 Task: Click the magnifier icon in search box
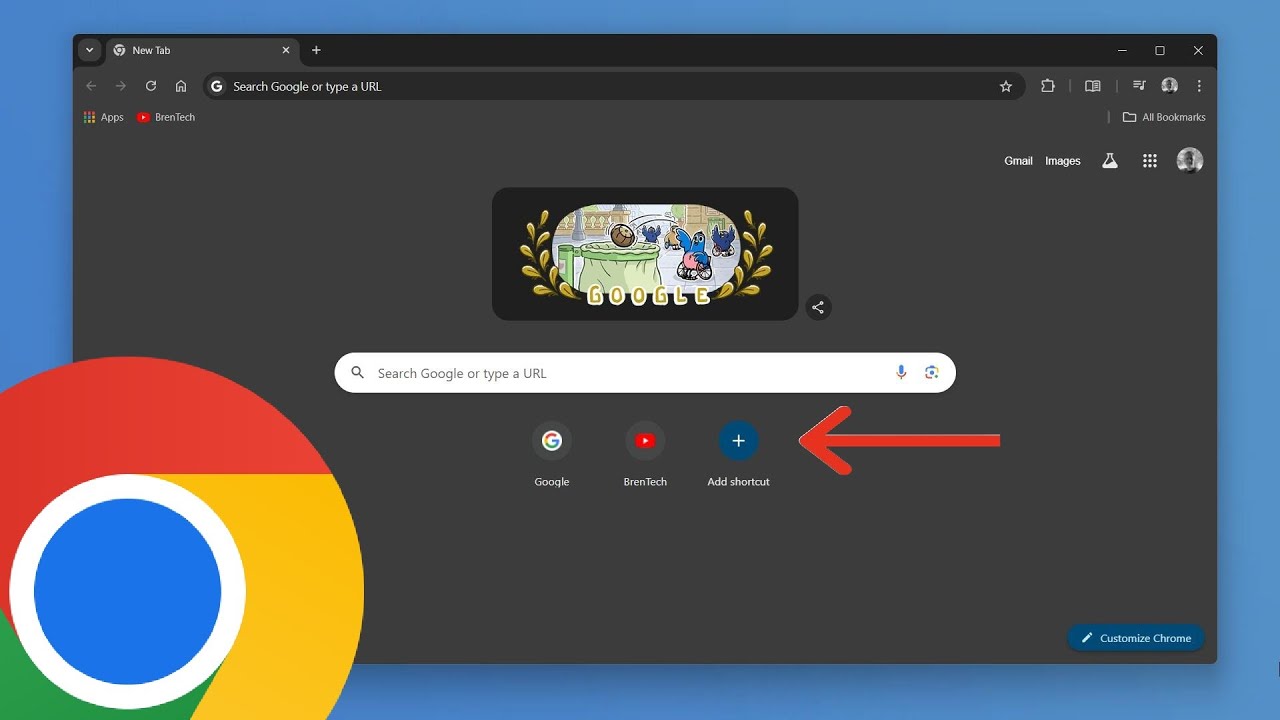pyautogui.click(x=357, y=373)
